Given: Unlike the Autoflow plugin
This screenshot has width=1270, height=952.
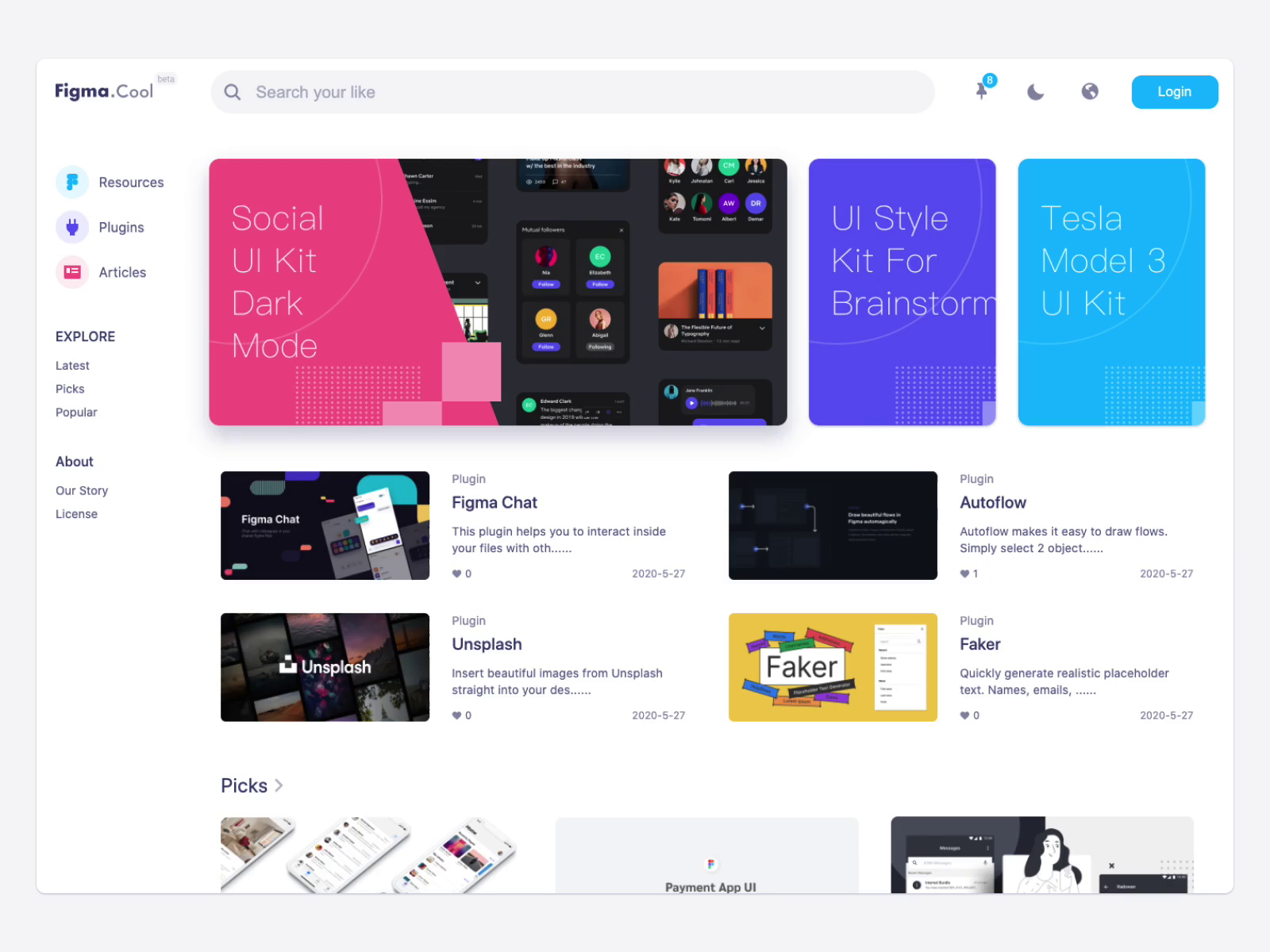Looking at the screenshot, I should 964,574.
